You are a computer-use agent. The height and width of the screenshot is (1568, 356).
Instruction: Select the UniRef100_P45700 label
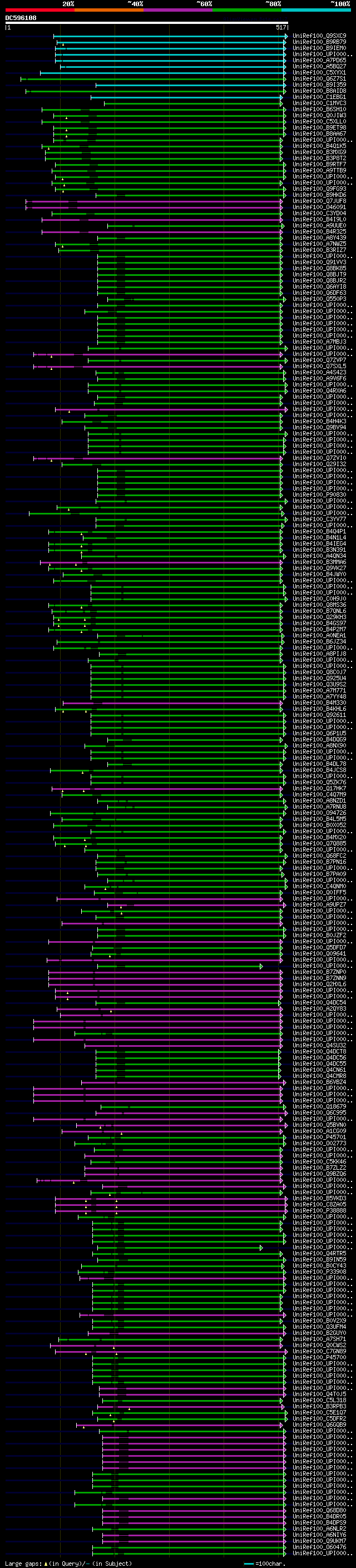pos(319,1357)
